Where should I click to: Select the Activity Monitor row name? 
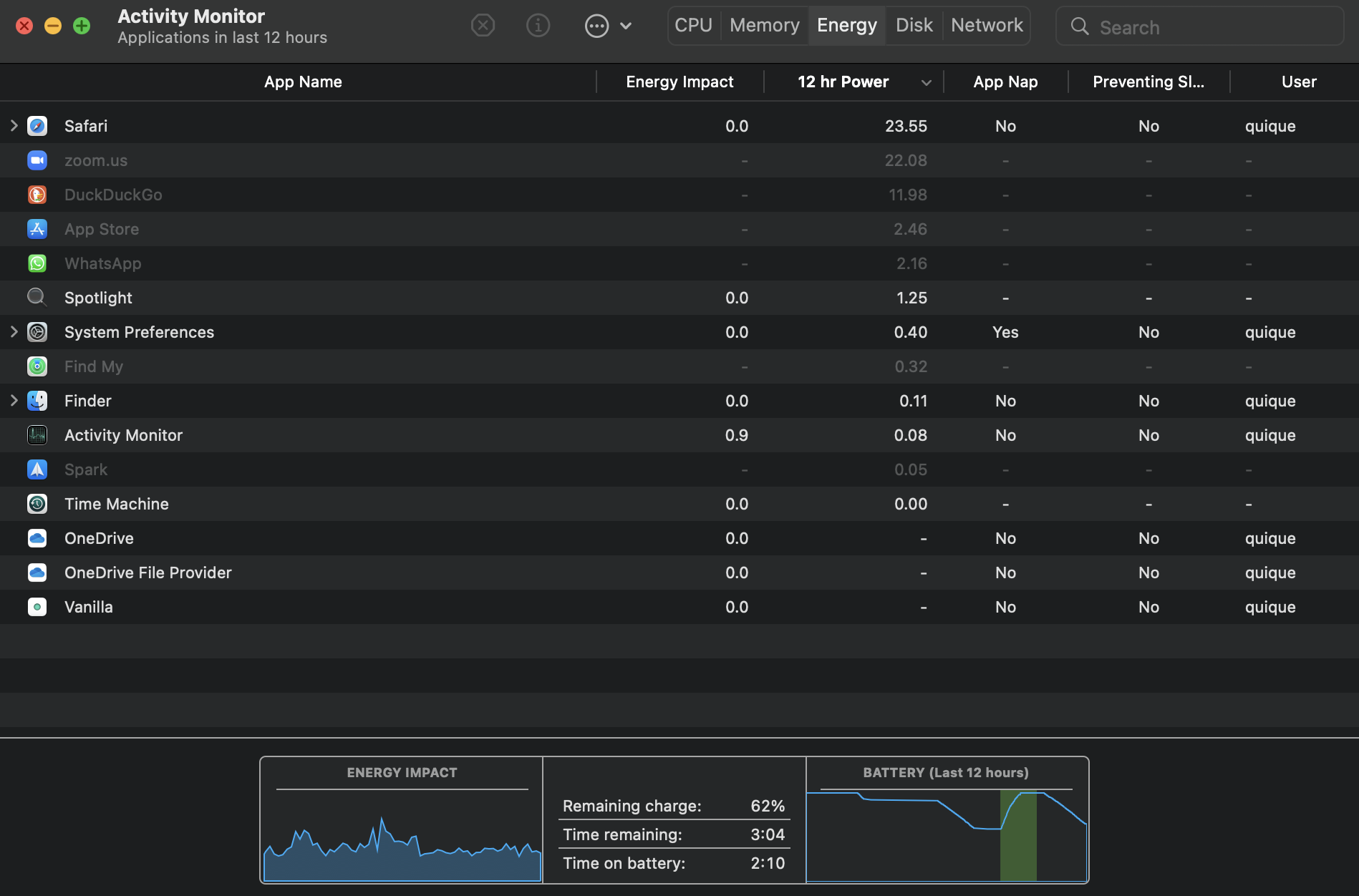click(x=123, y=435)
